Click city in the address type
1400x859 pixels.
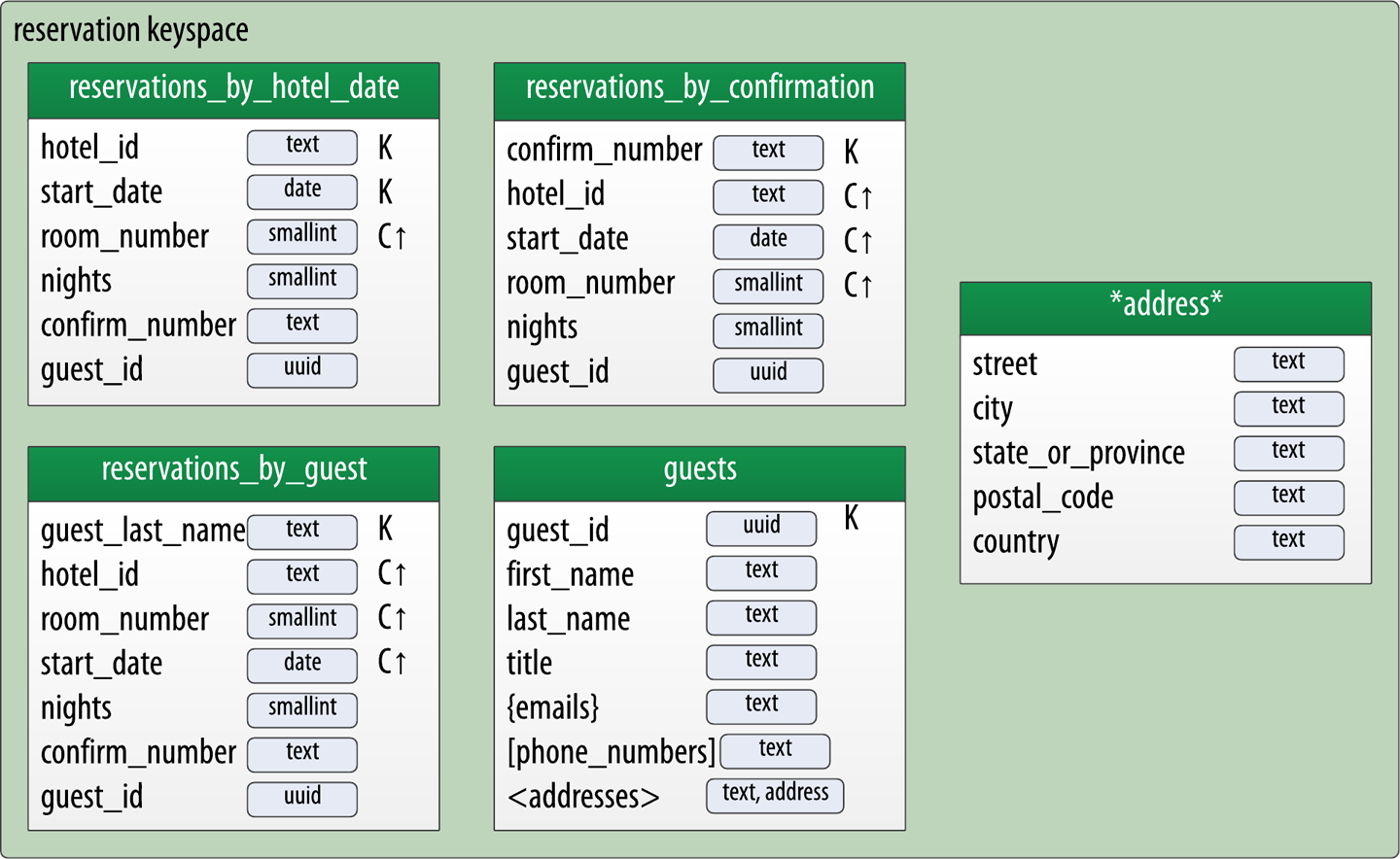tap(993, 410)
